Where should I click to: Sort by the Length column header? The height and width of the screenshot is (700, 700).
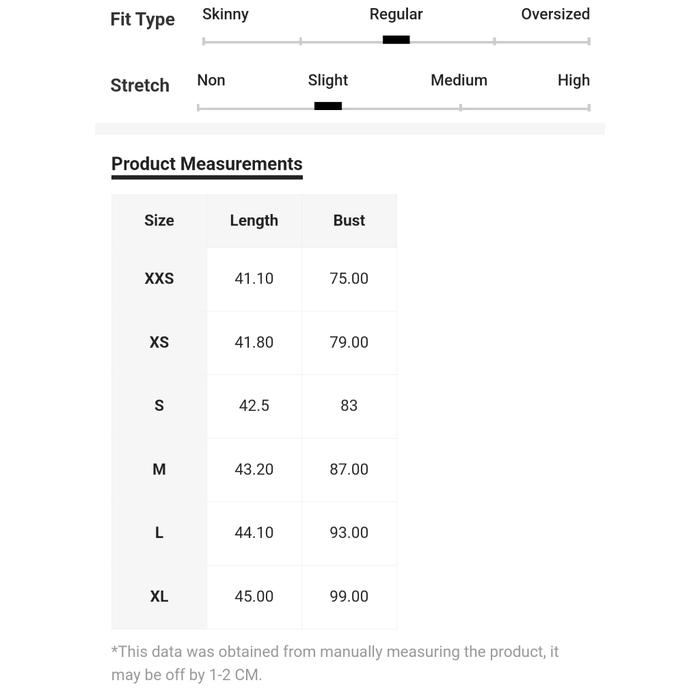[254, 221]
